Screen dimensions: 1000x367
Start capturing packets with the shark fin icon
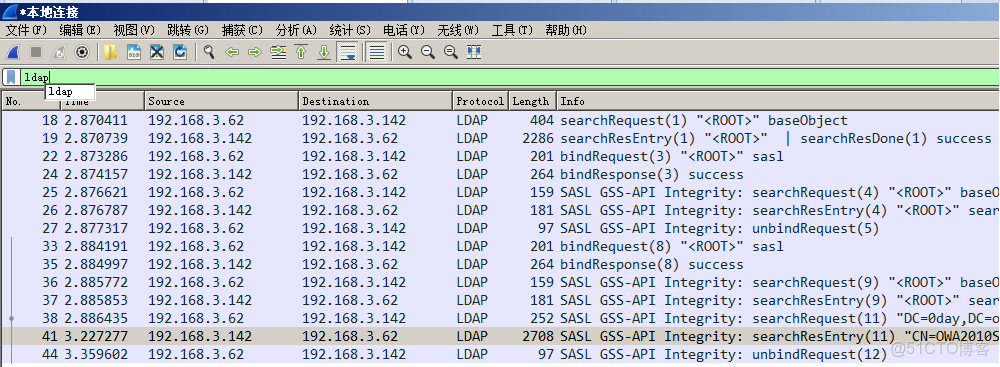pos(13,52)
